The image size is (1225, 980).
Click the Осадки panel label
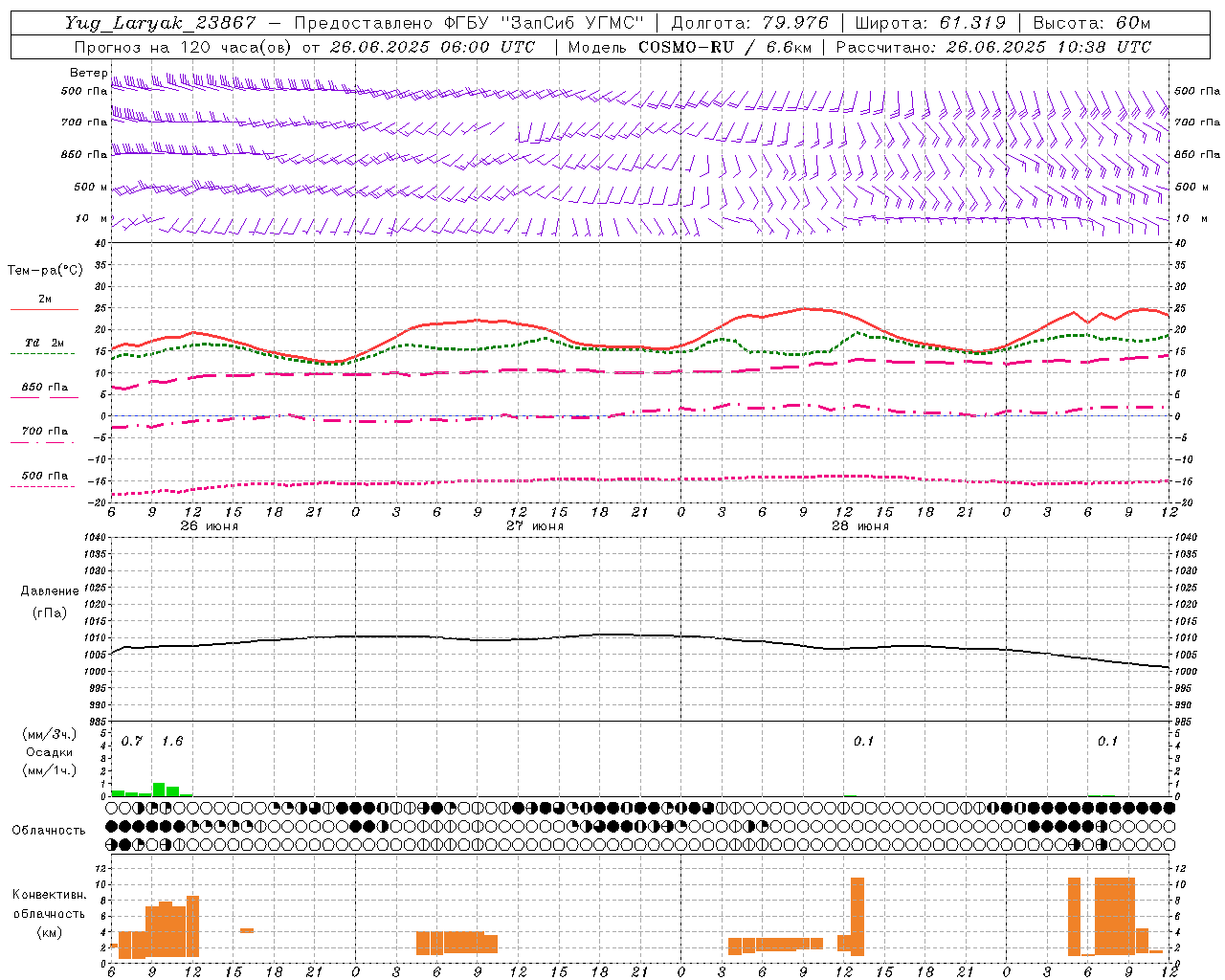pos(49,752)
